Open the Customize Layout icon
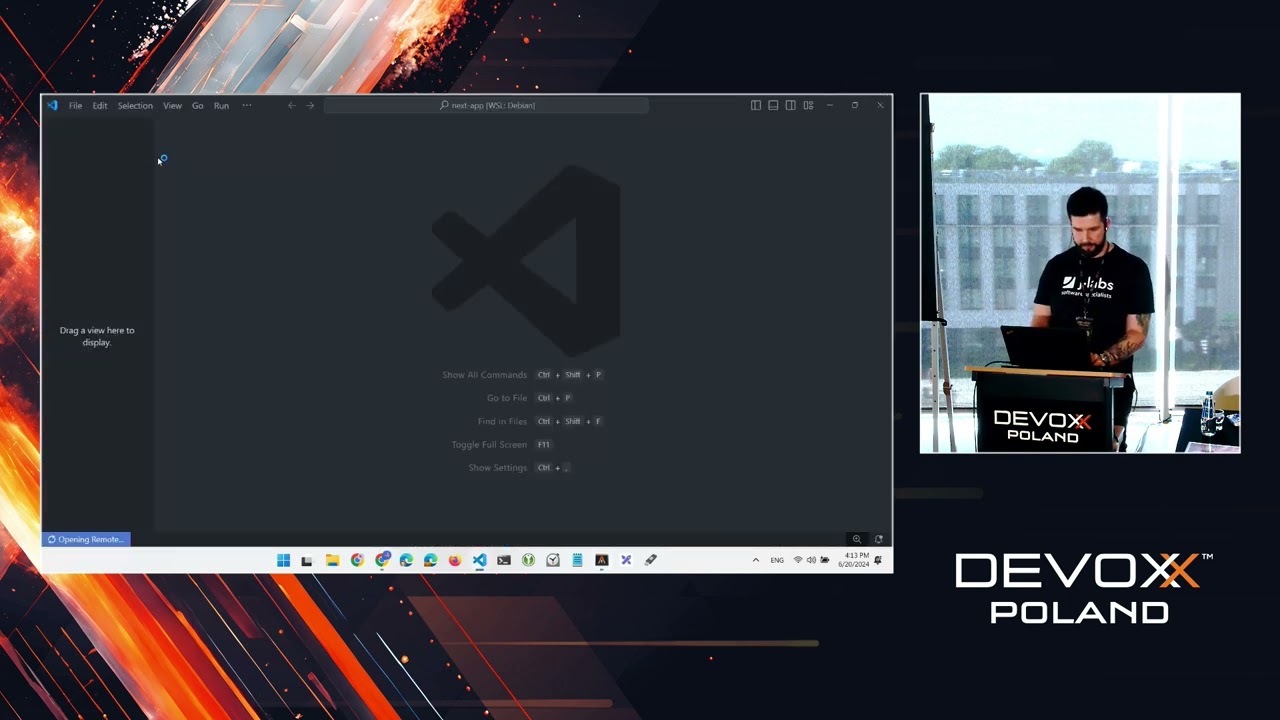This screenshot has height=720, width=1280. [808, 105]
